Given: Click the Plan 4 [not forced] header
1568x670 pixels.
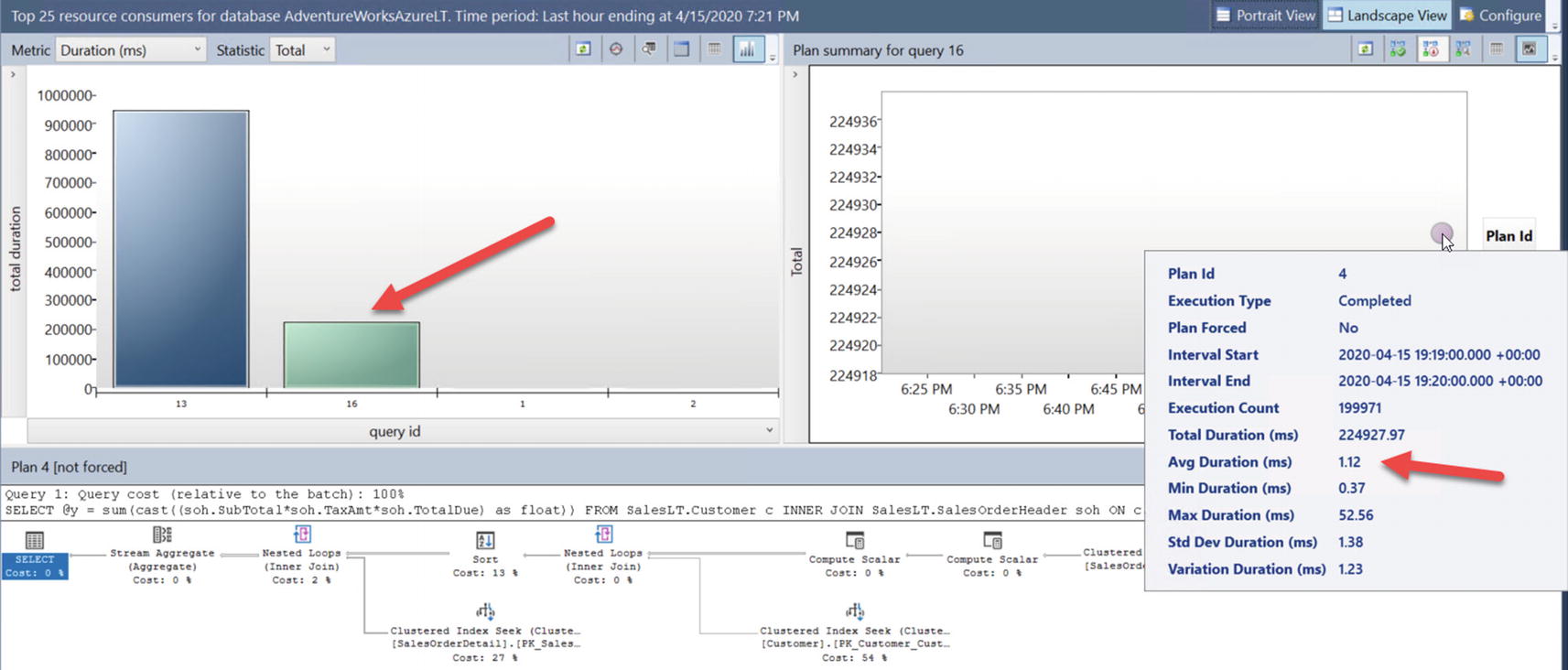Looking at the screenshot, I should pos(69,467).
